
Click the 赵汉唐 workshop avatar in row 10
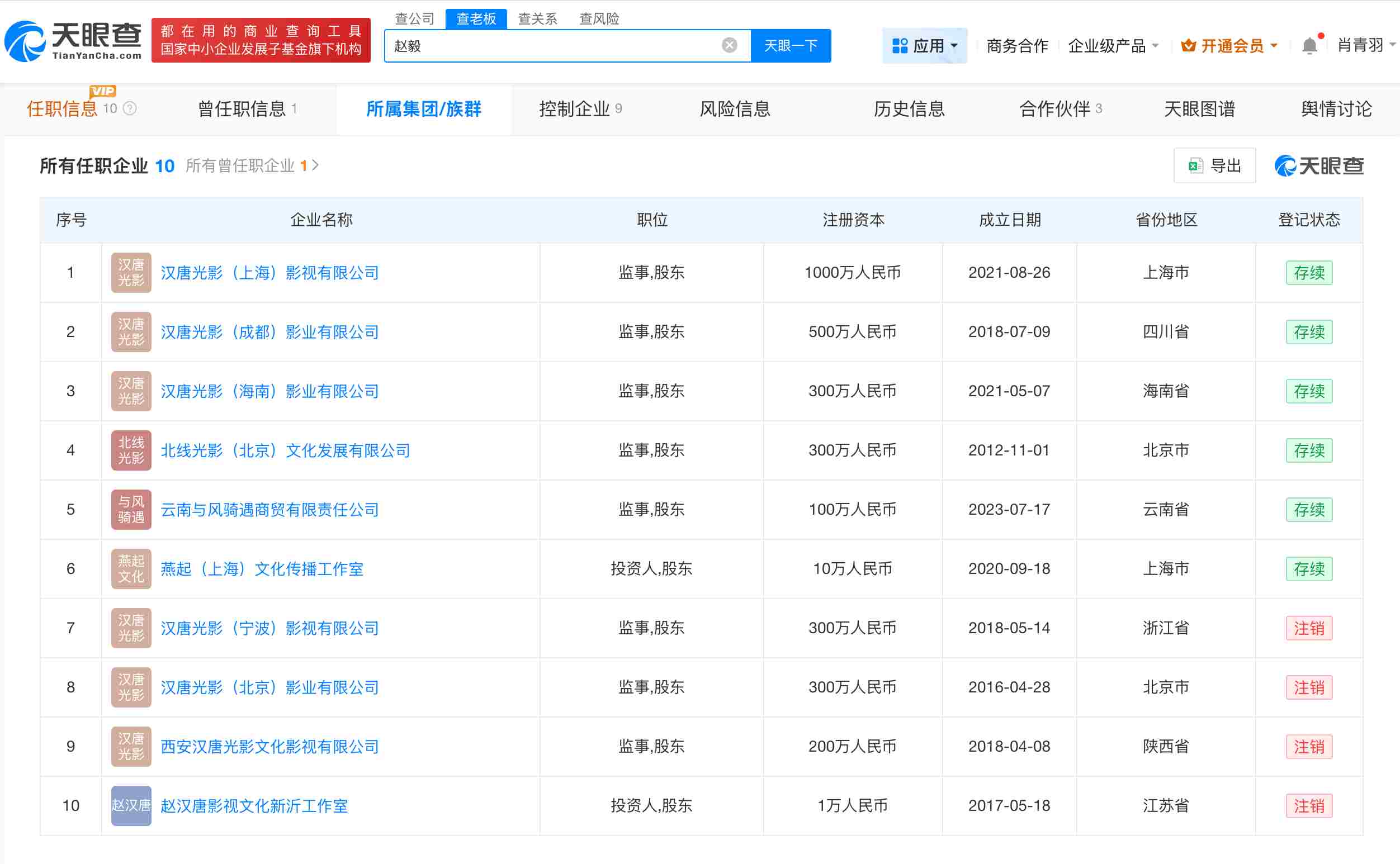(130, 806)
